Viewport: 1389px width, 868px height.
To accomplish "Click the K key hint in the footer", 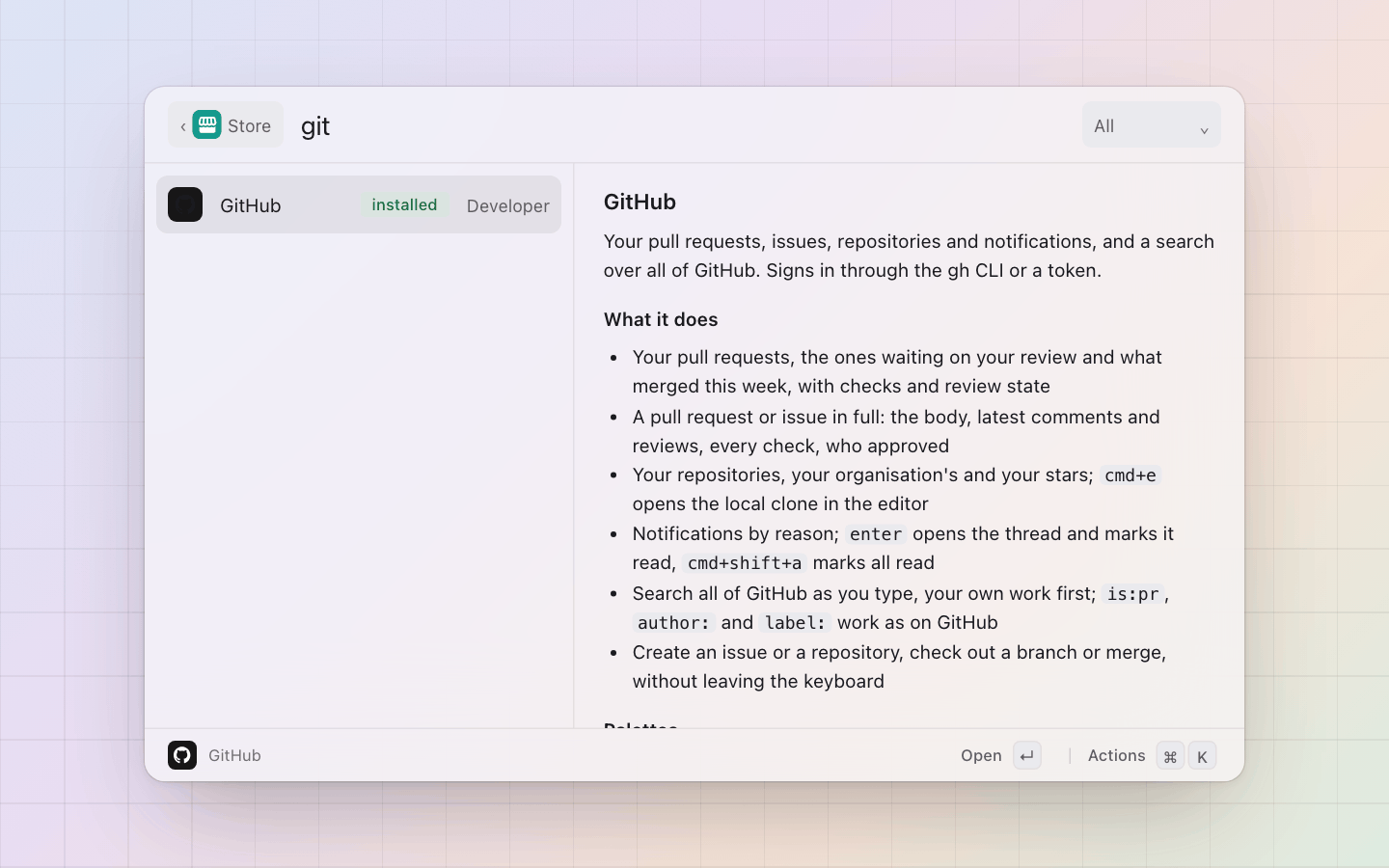I will pyautogui.click(x=1202, y=756).
